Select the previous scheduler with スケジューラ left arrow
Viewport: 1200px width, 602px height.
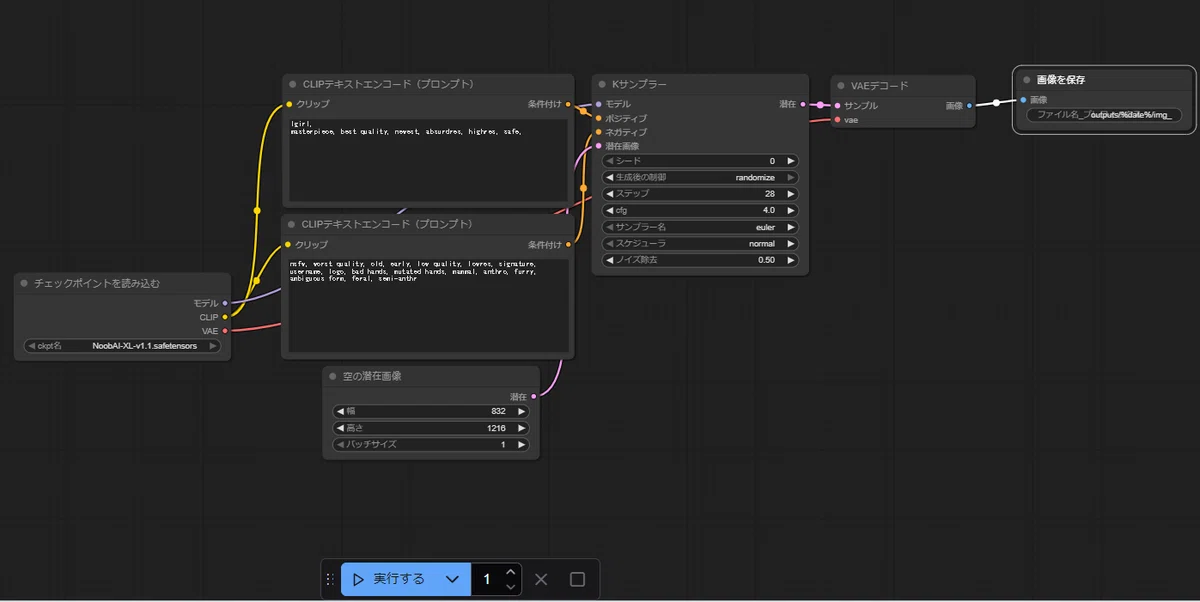coord(609,243)
